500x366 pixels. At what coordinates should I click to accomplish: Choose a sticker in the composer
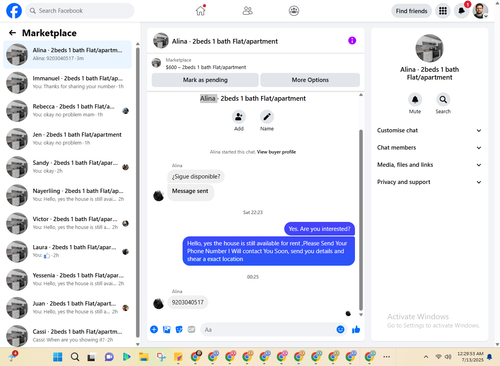tap(179, 329)
